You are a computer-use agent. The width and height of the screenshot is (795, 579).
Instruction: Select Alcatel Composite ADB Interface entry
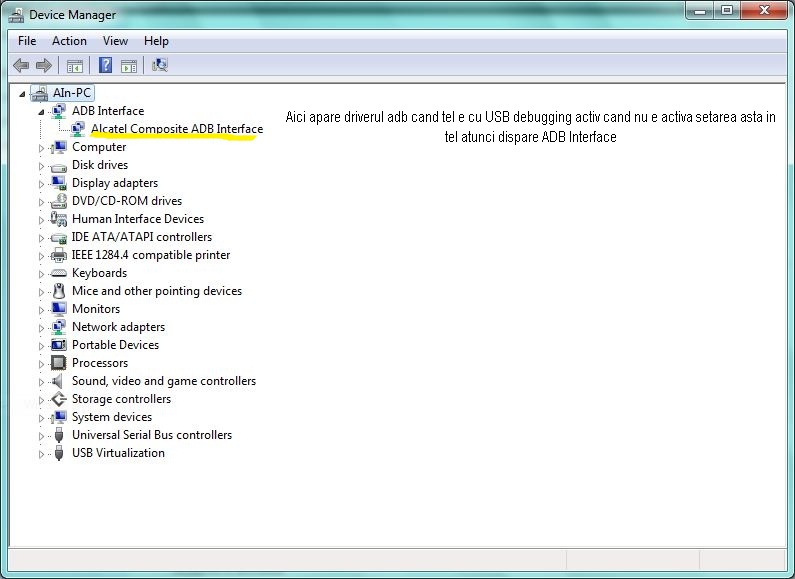[x=177, y=129]
